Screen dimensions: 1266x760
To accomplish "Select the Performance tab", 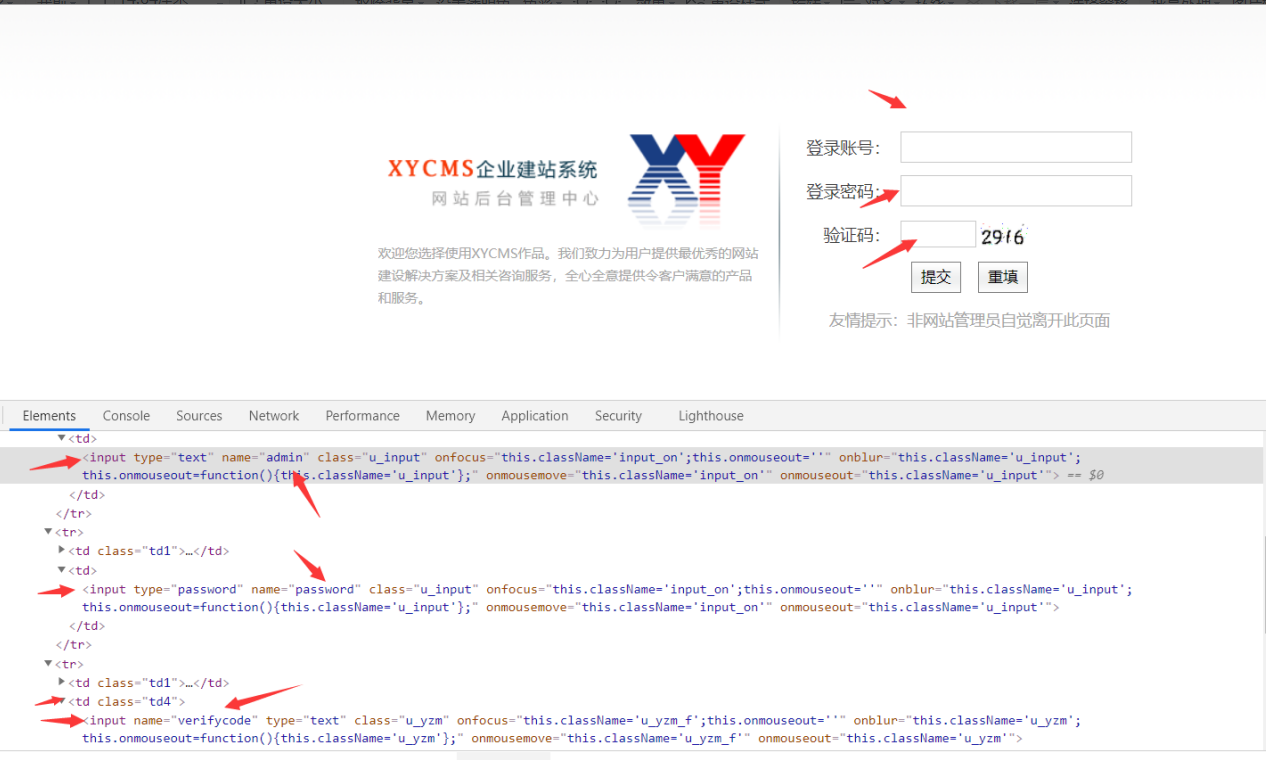I will [x=362, y=416].
